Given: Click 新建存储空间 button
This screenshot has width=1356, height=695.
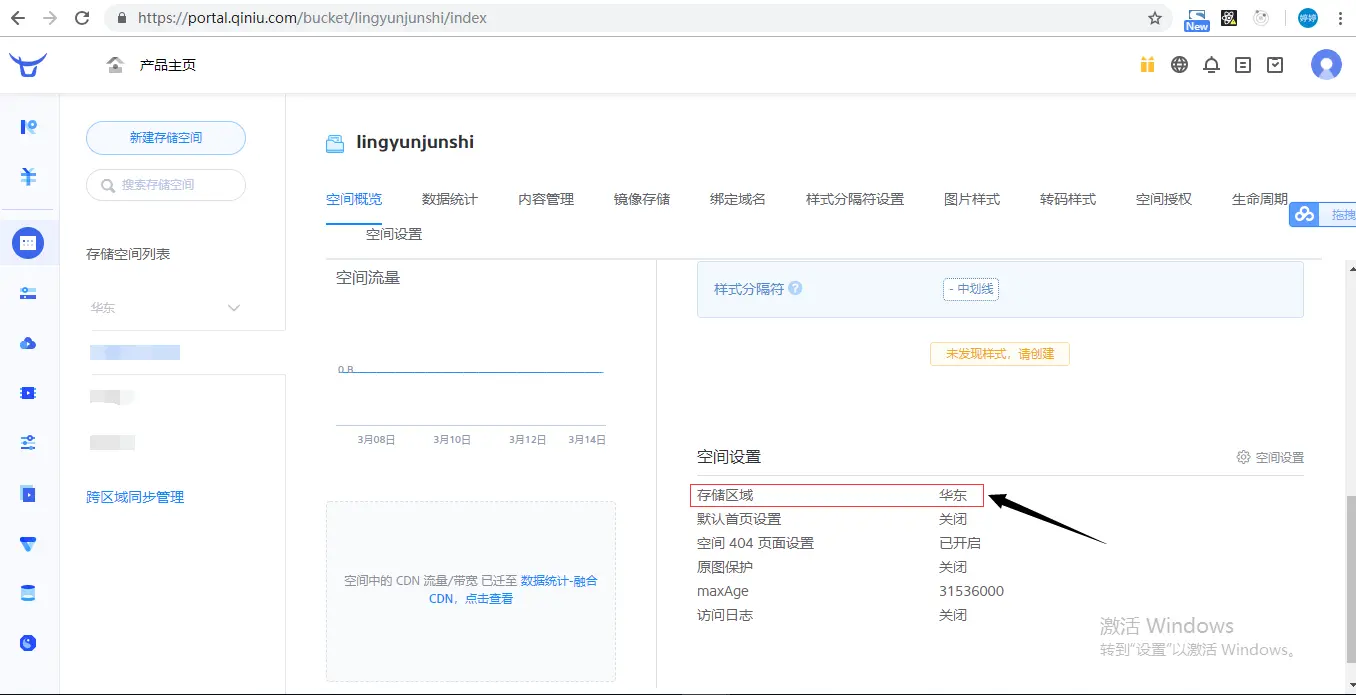Looking at the screenshot, I should [166, 138].
